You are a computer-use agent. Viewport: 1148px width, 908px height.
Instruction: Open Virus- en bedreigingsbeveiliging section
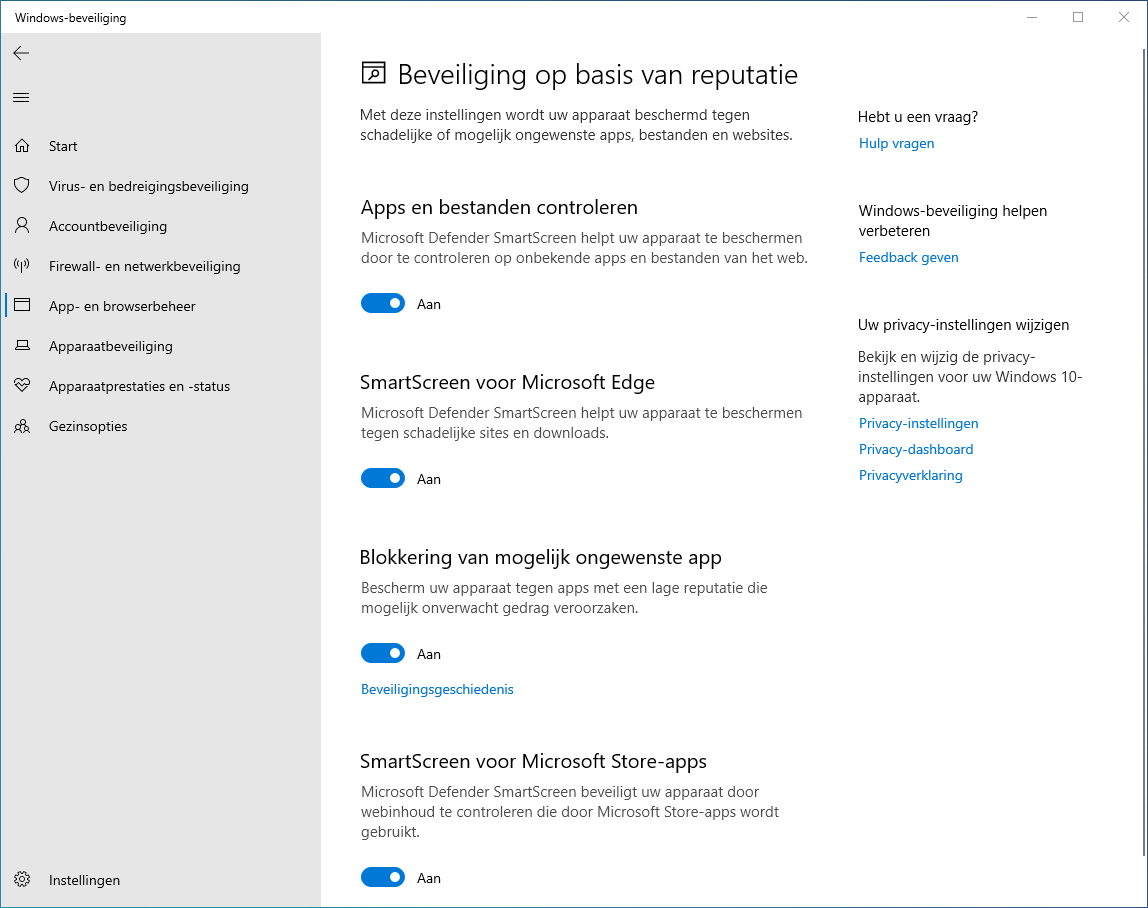click(x=148, y=186)
